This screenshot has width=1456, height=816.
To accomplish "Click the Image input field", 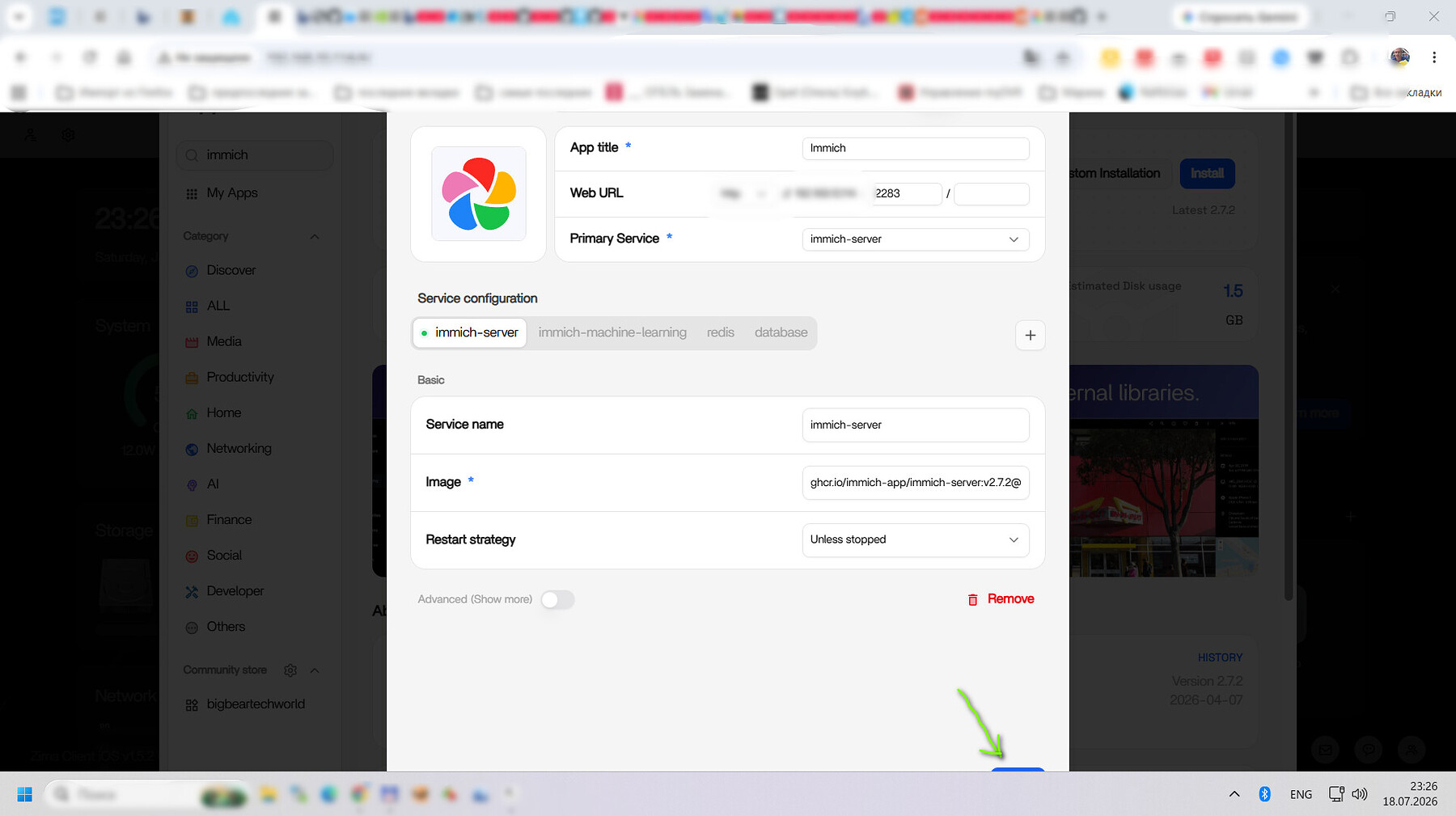I will pyautogui.click(x=916, y=482).
